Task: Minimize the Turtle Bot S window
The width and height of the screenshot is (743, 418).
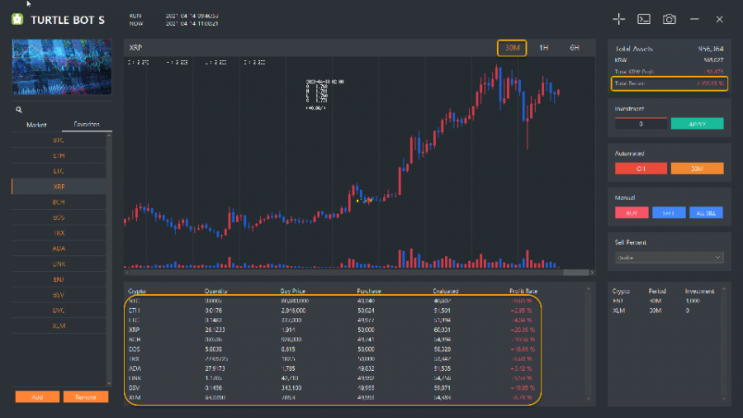Action: (x=694, y=19)
